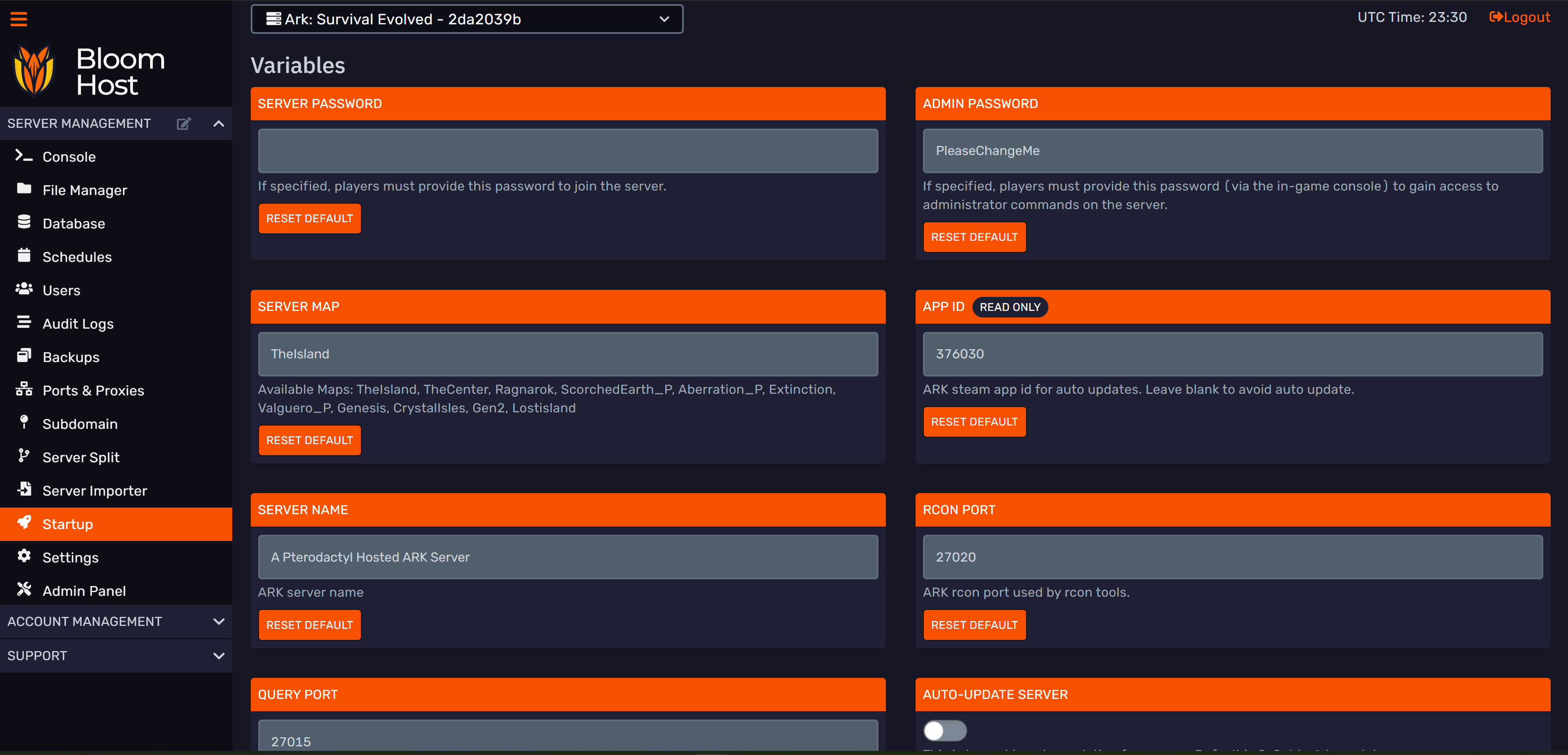Viewport: 1568px width, 755px height.
Task: Expand the Account Management section
Action: 219,621
